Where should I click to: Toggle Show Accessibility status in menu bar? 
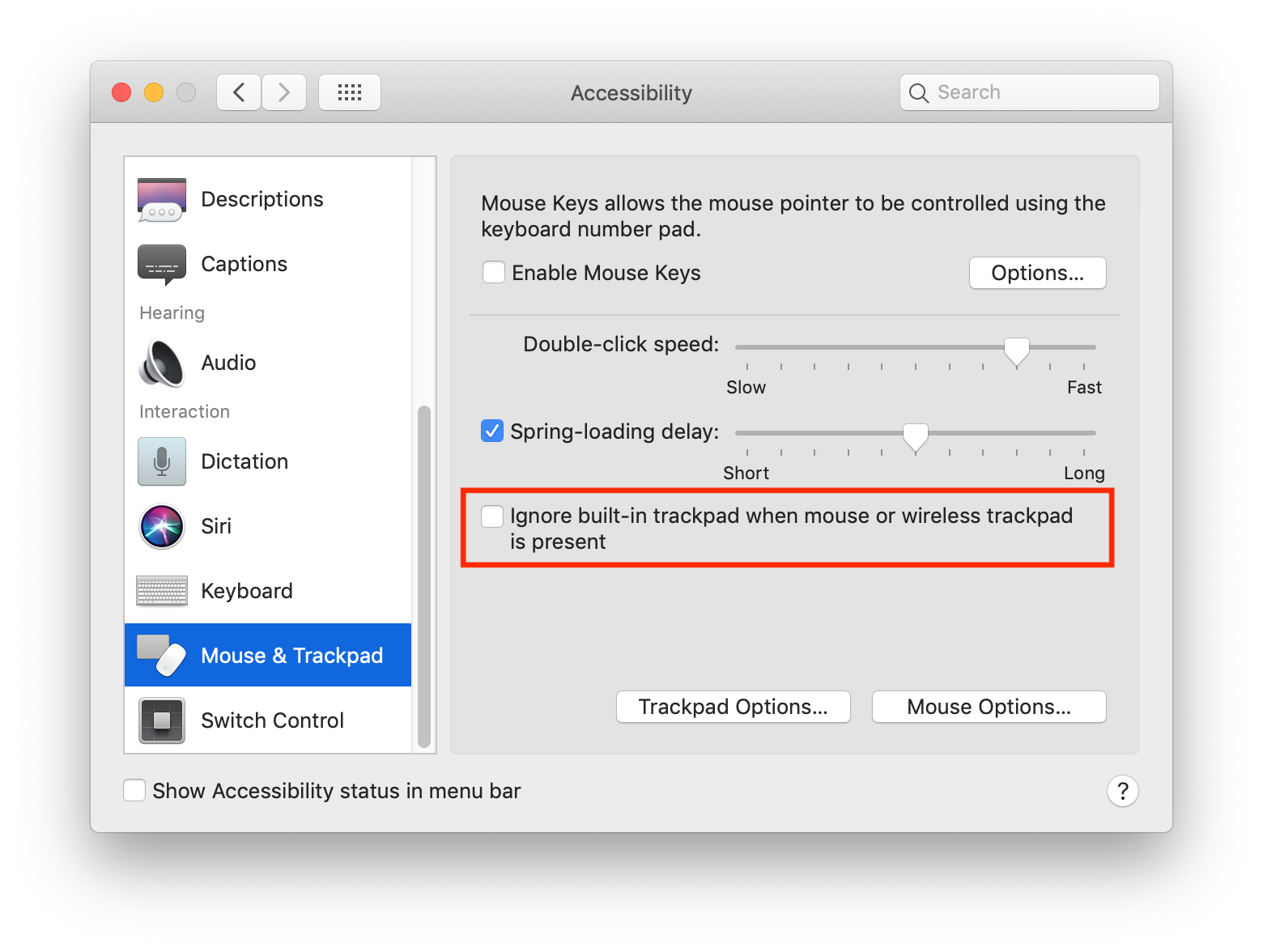pyautogui.click(x=134, y=791)
